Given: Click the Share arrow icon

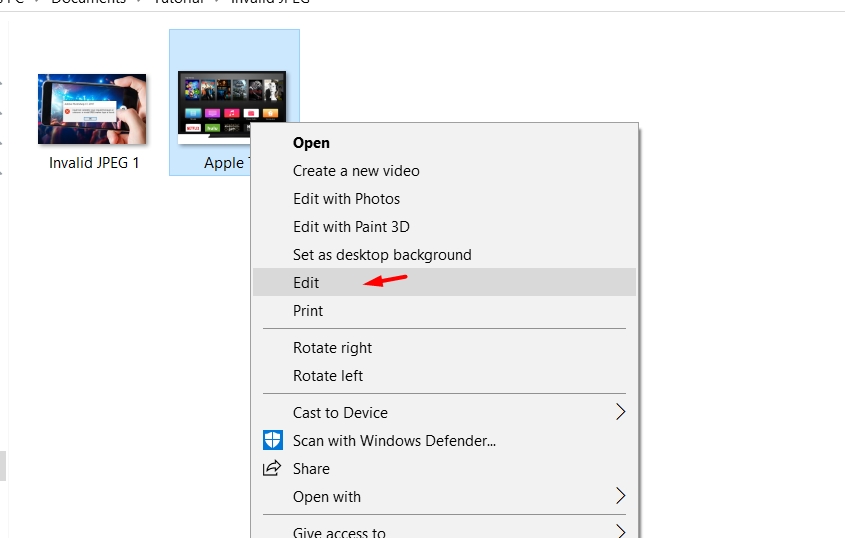Looking at the screenshot, I should pyautogui.click(x=272, y=467).
